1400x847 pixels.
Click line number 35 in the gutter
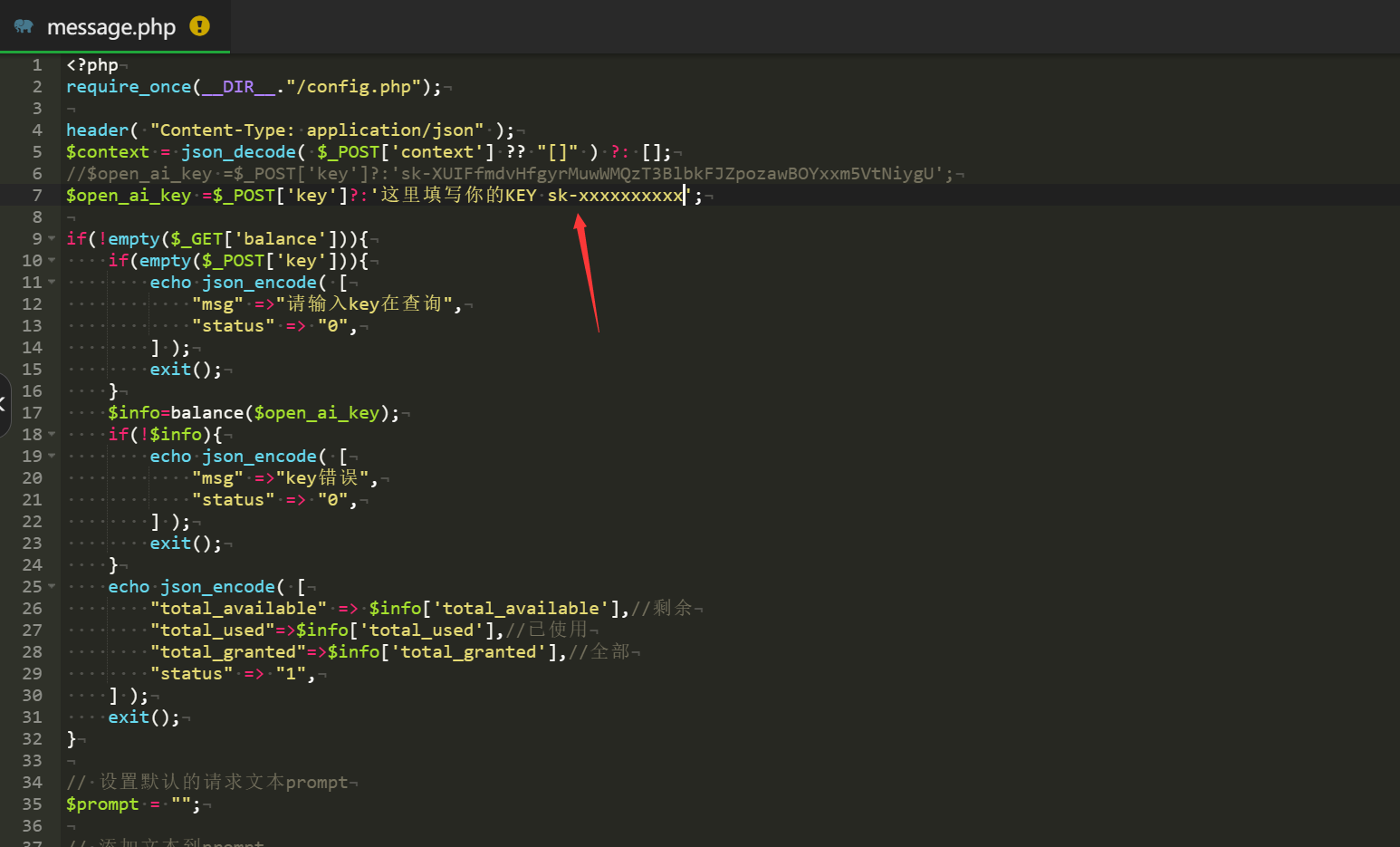pos(33,804)
